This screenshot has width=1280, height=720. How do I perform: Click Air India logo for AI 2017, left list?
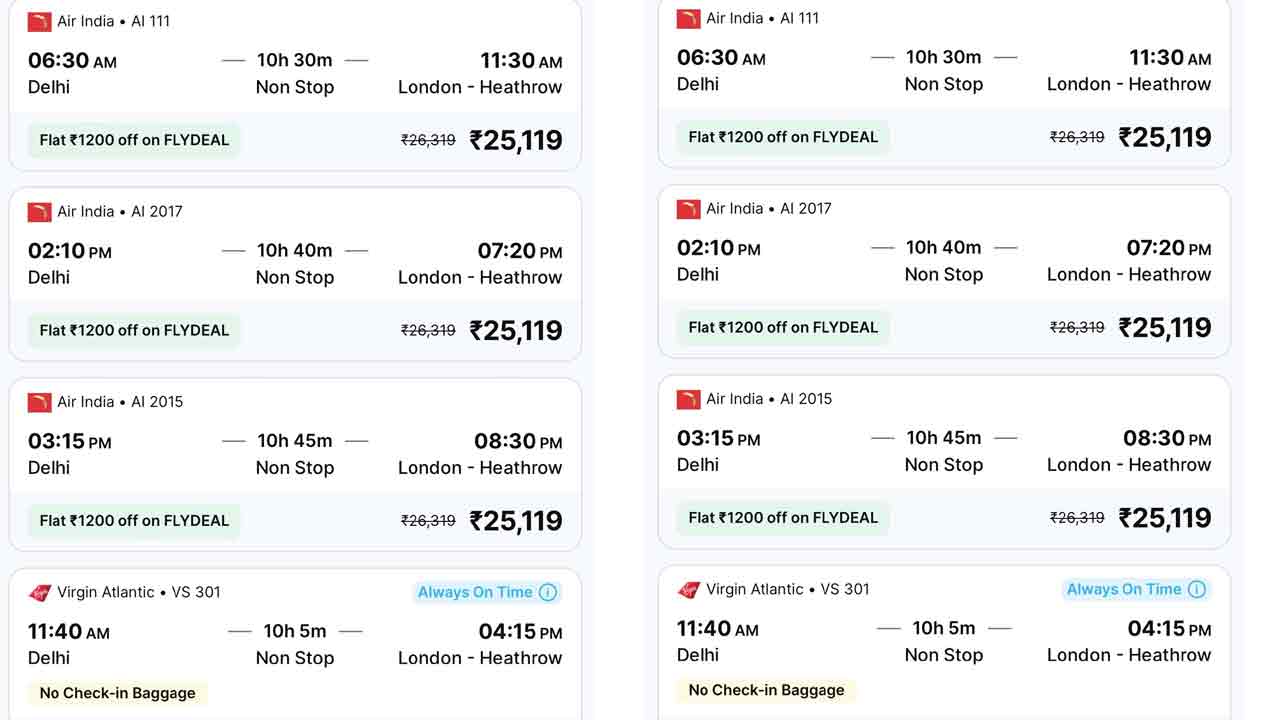pyautogui.click(x=39, y=211)
